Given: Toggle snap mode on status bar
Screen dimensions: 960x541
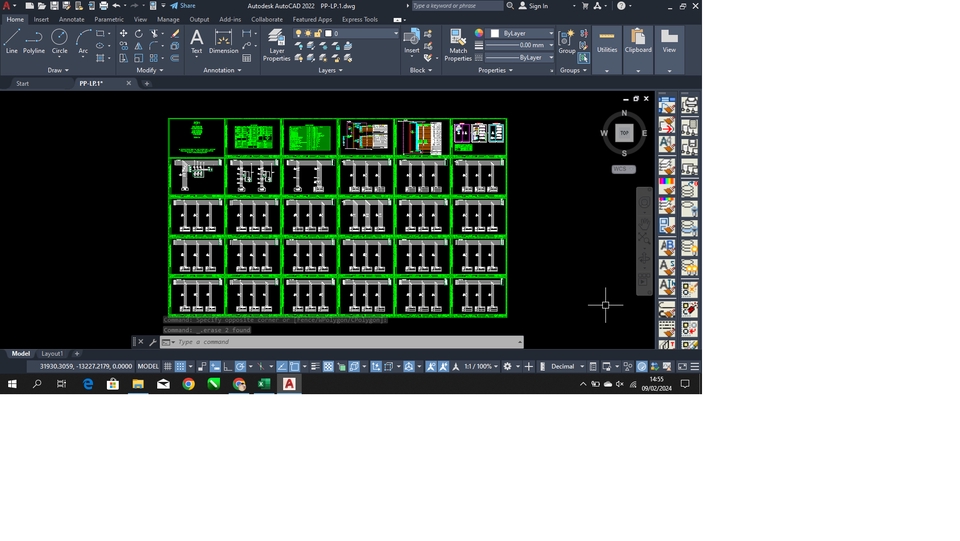Looking at the screenshot, I should pos(181,367).
